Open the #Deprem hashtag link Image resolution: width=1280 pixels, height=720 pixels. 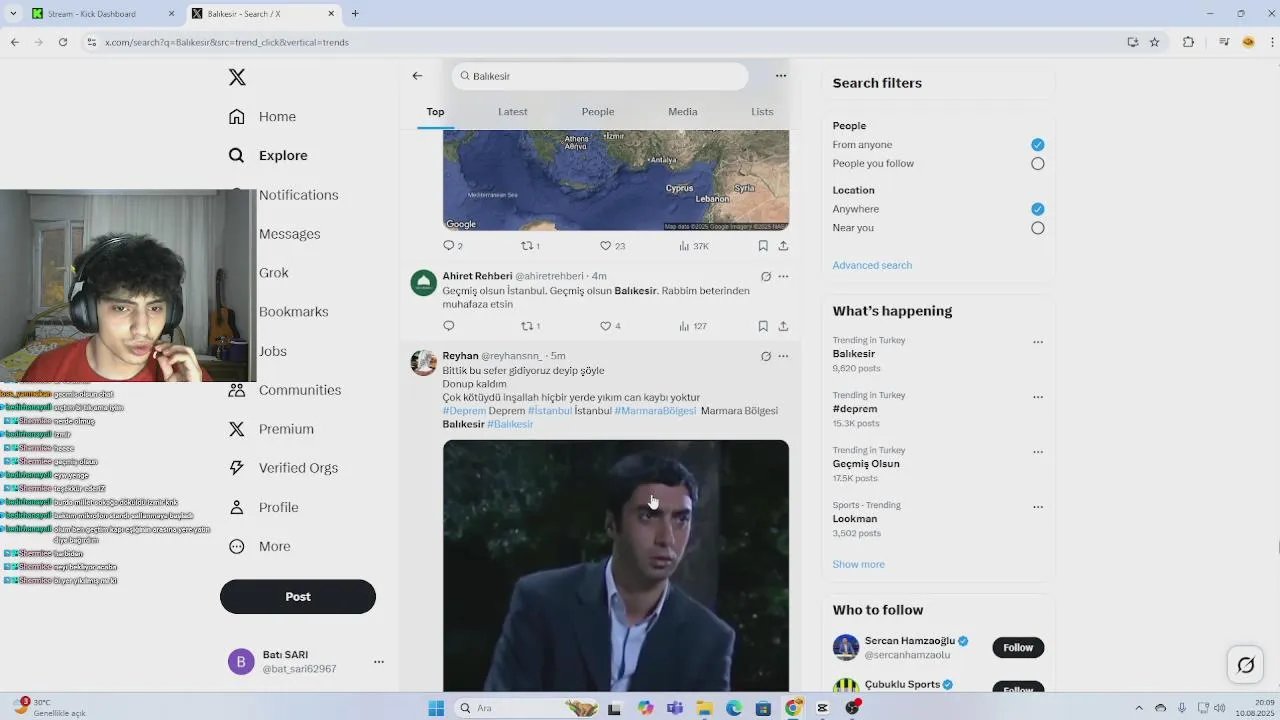(464, 411)
